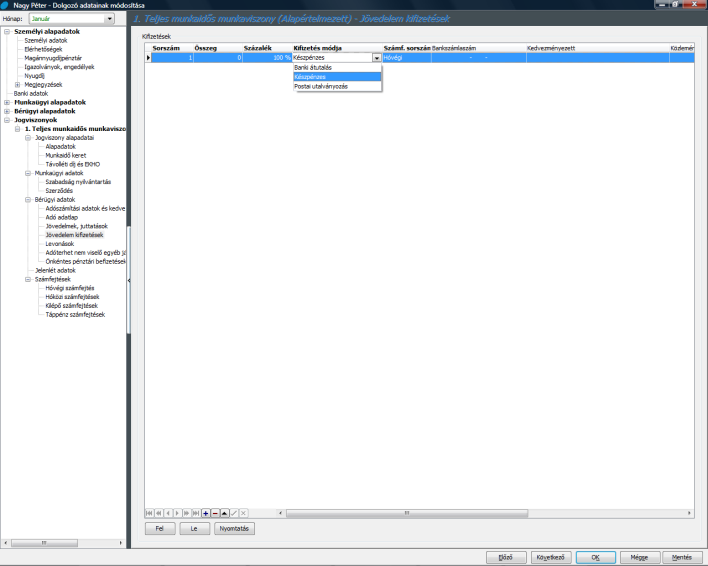Open Szabadság nyilvántartás tree item

(x=78, y=182)
